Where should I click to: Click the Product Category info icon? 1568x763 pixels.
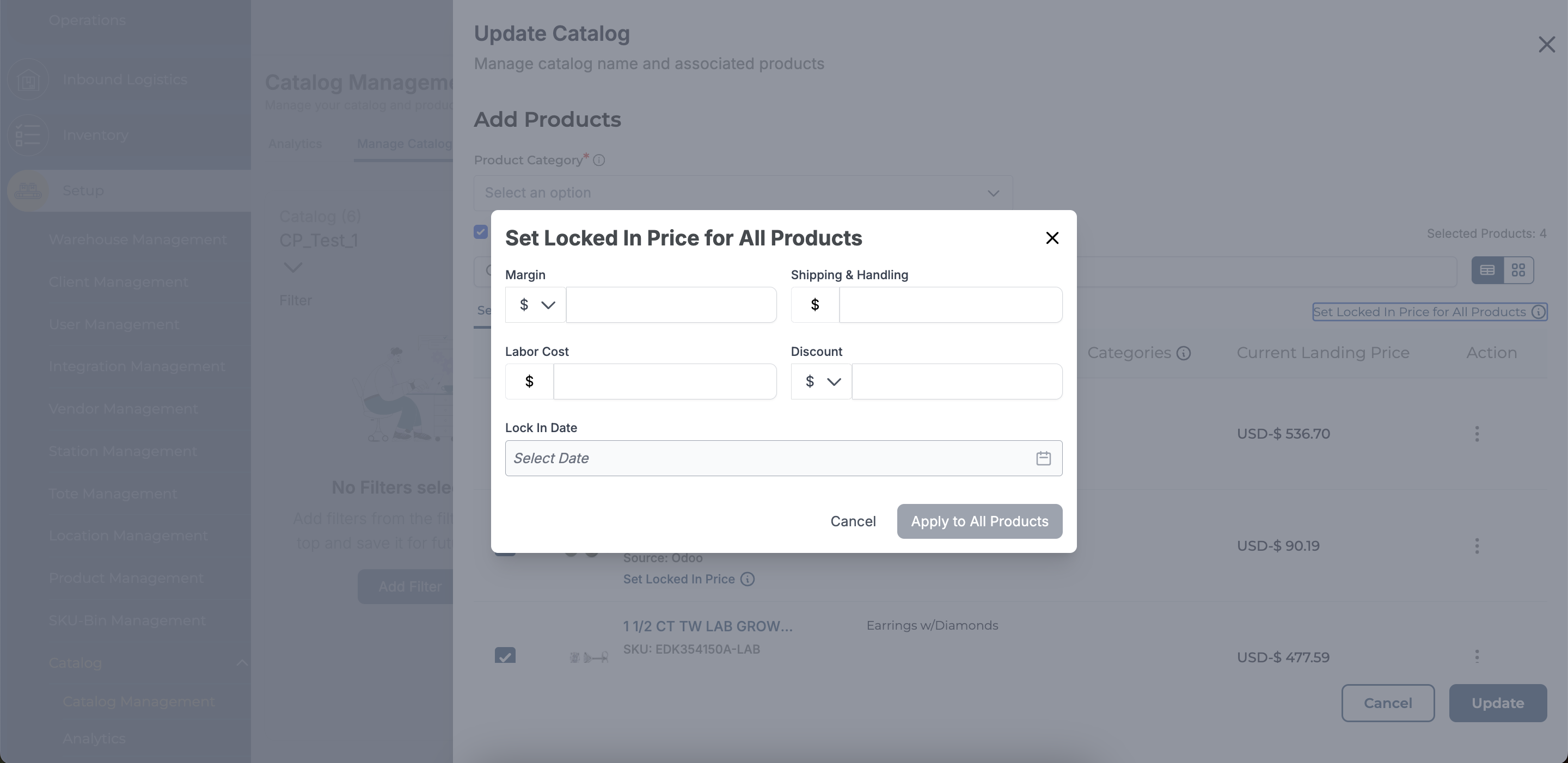pos(599,160)
